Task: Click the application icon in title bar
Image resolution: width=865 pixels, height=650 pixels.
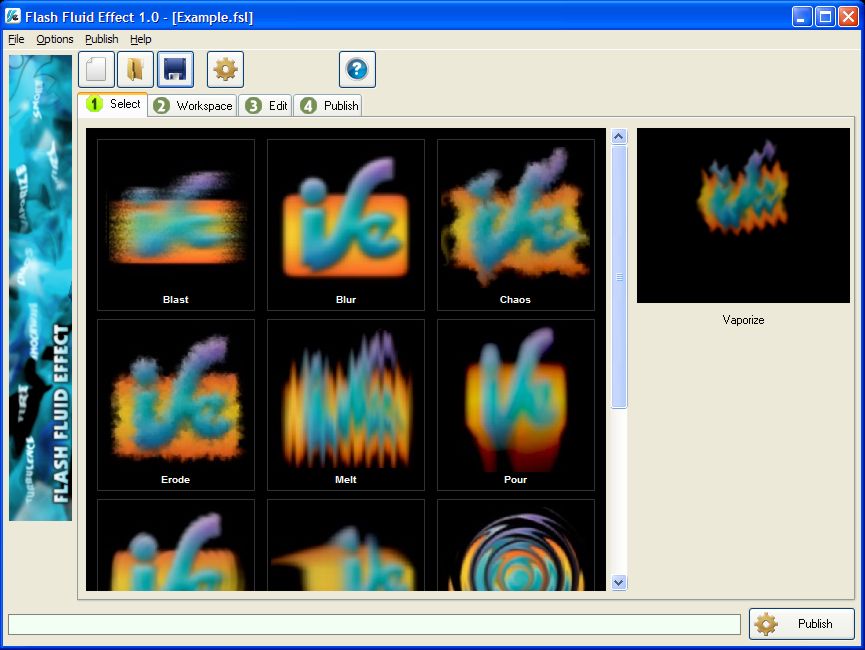Action: coord(14,17)
